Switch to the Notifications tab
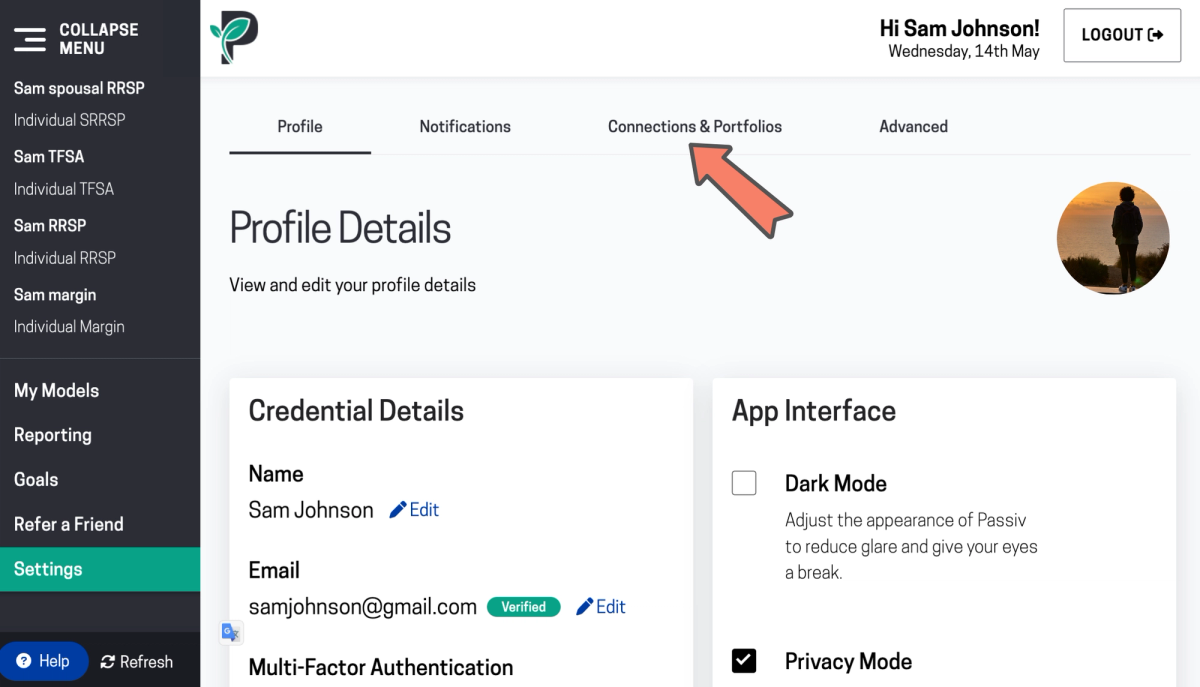 (x=464, y=126)
